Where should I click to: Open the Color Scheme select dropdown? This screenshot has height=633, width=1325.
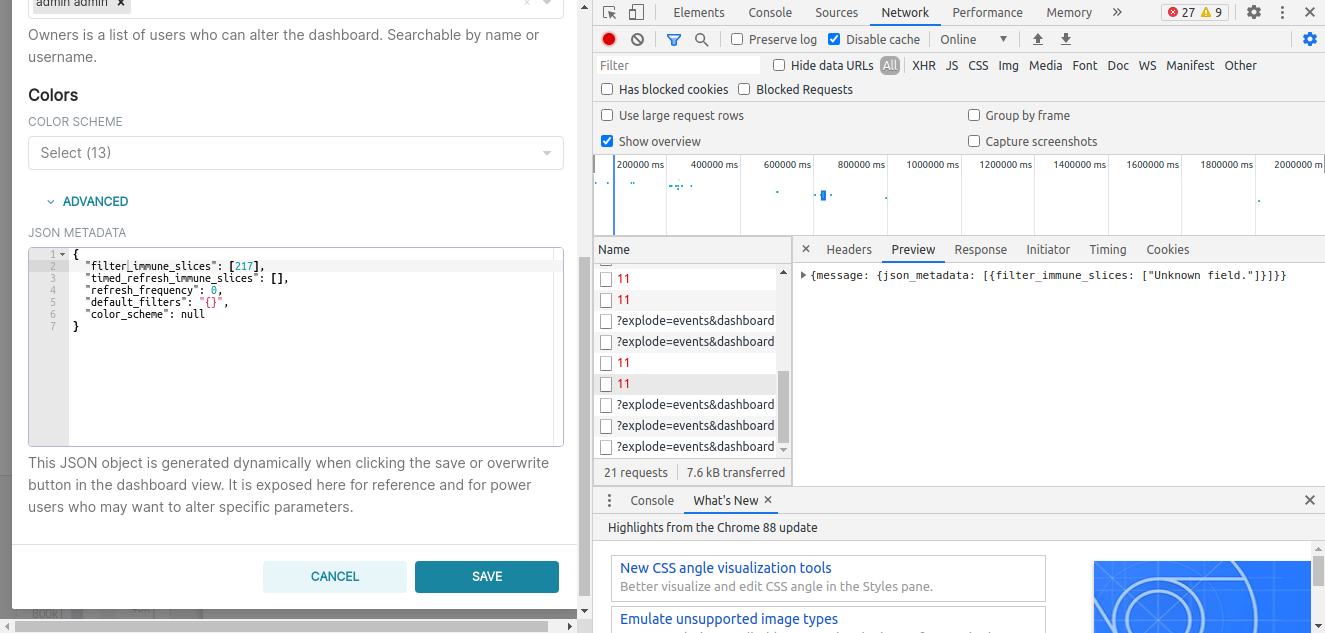(x=296, y=153)
